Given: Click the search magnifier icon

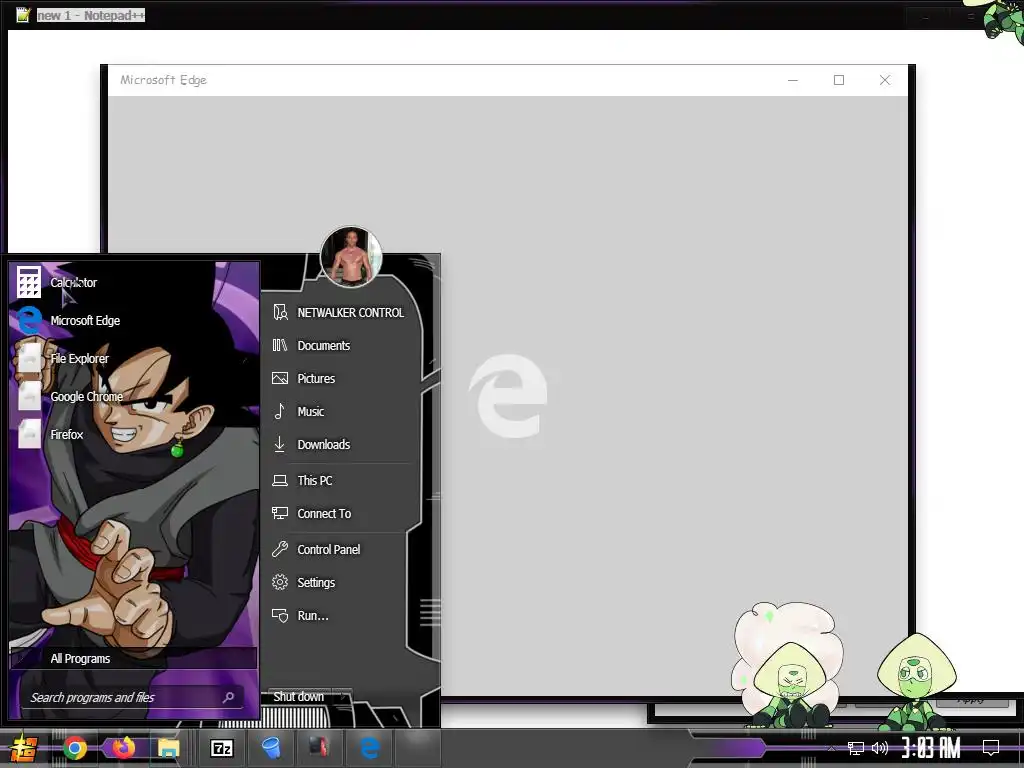Looking at the screenshot, I should [229, 697].
